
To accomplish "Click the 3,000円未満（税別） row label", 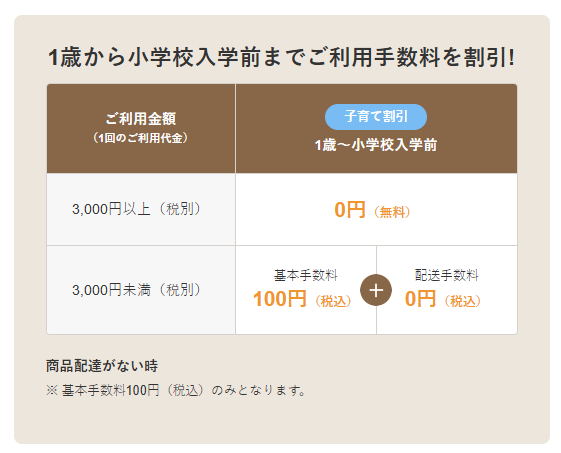I will pyautogui.click(x=137, y=290).
